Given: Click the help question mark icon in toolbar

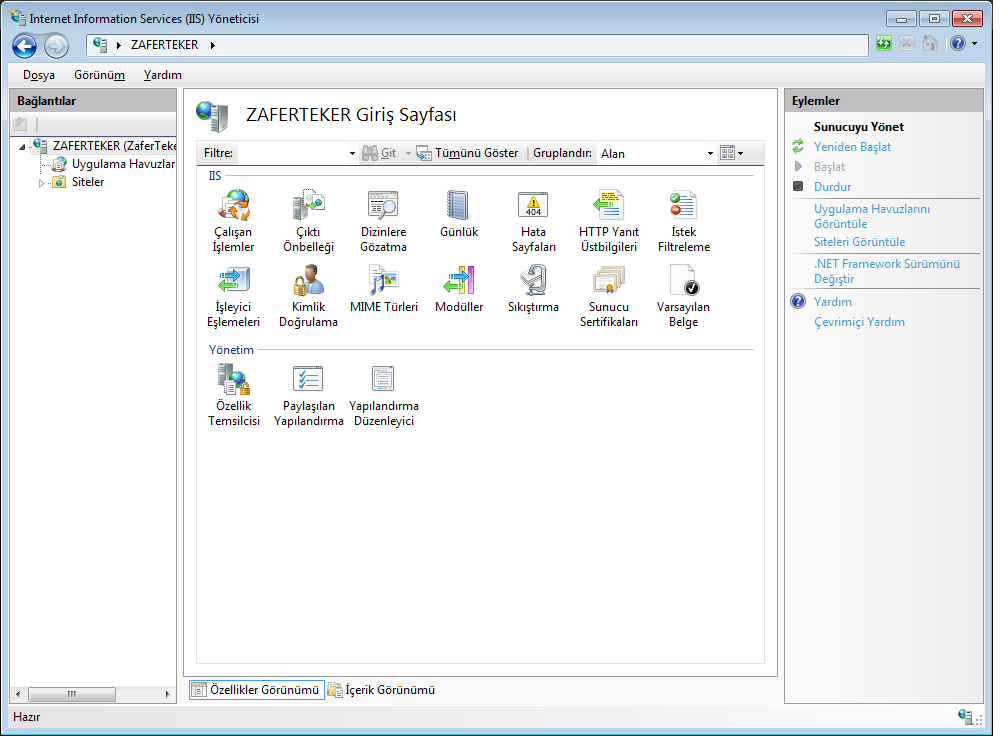Looking at the screenshot, I should pos(958,44).
